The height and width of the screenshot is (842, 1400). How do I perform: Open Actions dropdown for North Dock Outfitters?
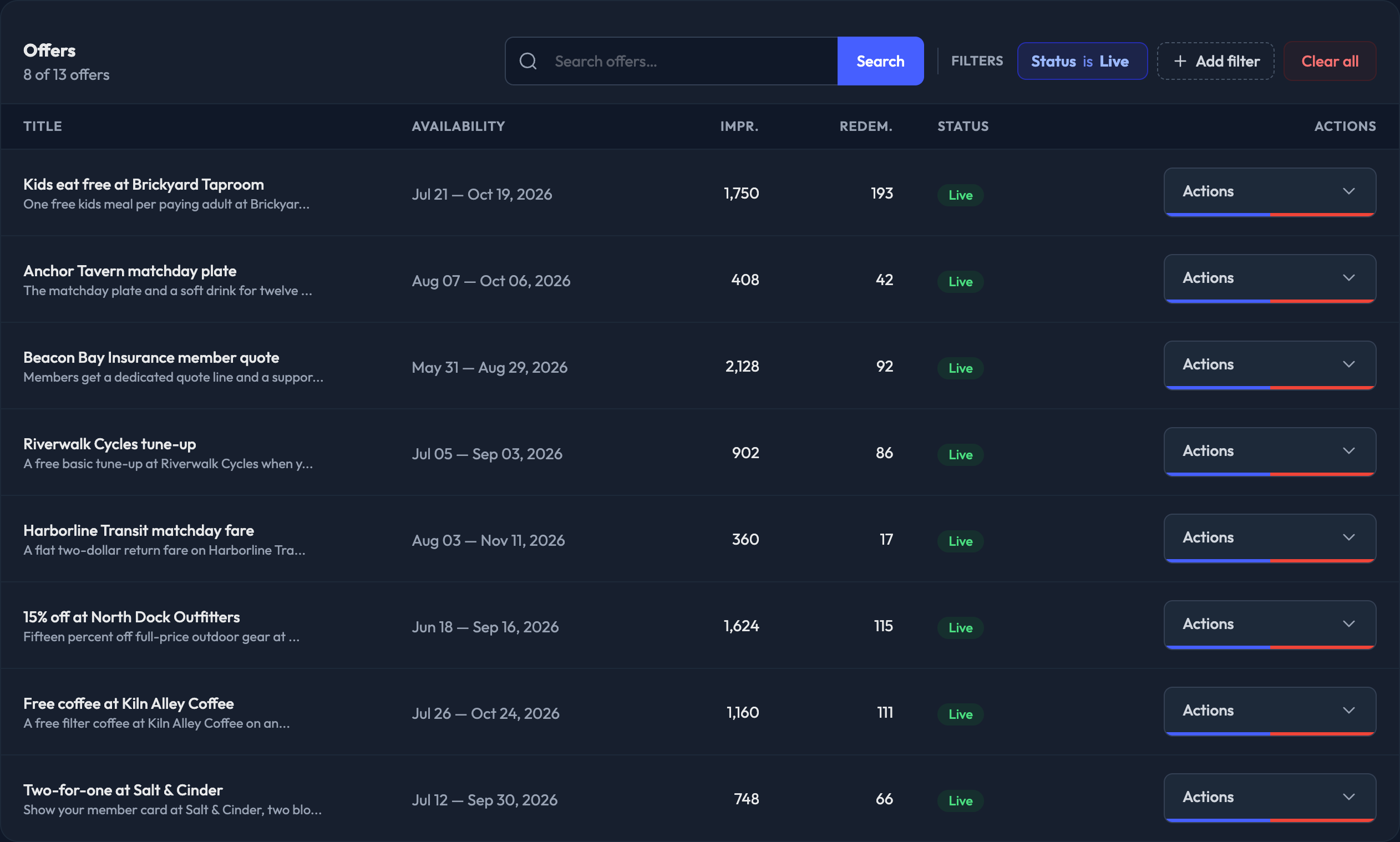point(1270,624)
